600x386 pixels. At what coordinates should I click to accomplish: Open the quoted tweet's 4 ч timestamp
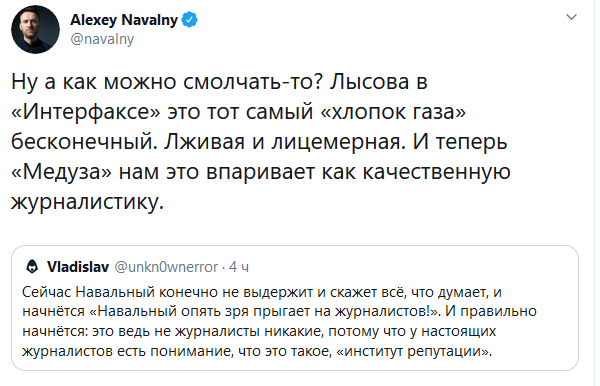click(x=239, y=267)
